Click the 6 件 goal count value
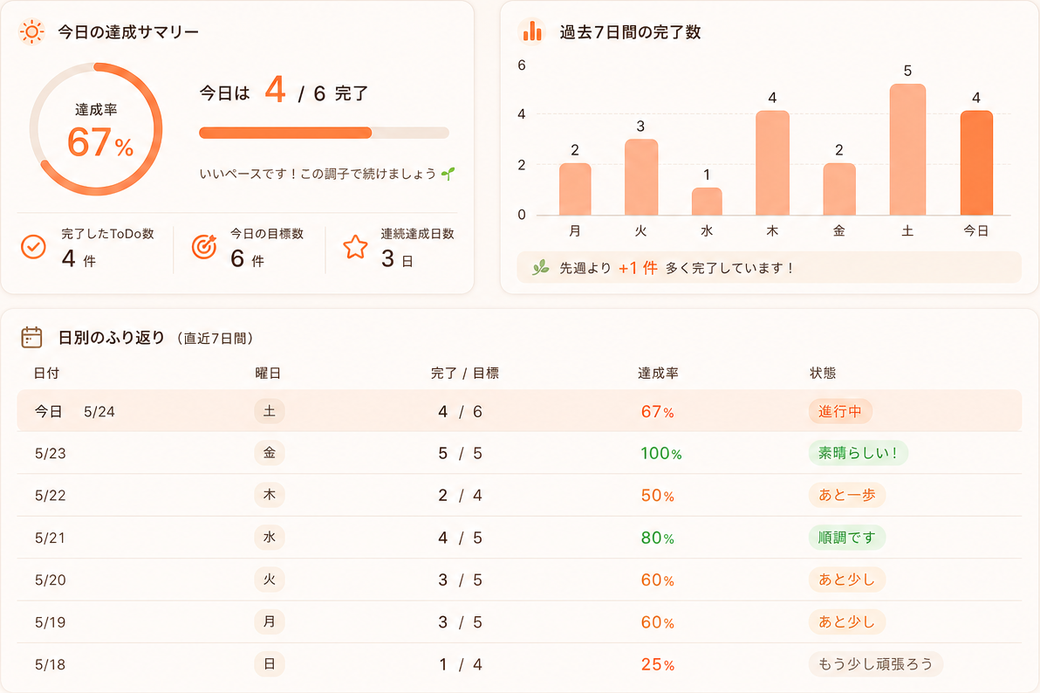 [247, 259]
